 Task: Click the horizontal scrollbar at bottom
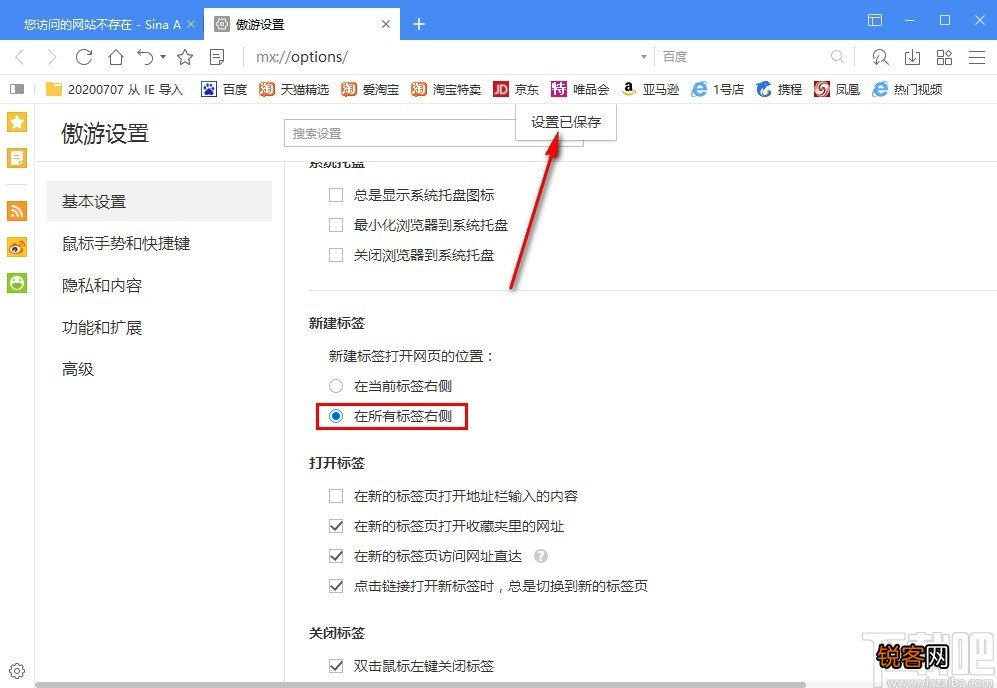click(420, 685)
